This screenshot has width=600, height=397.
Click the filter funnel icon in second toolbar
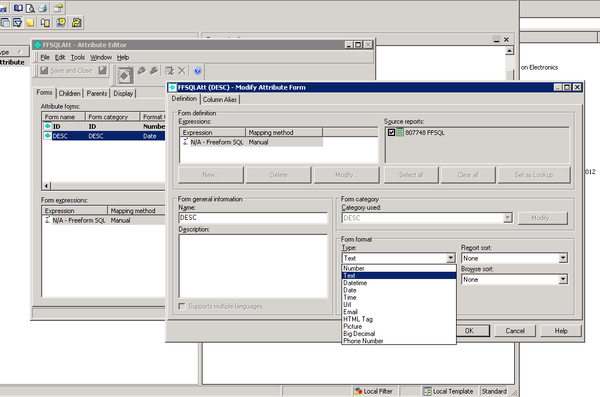[x=18, y=23]
